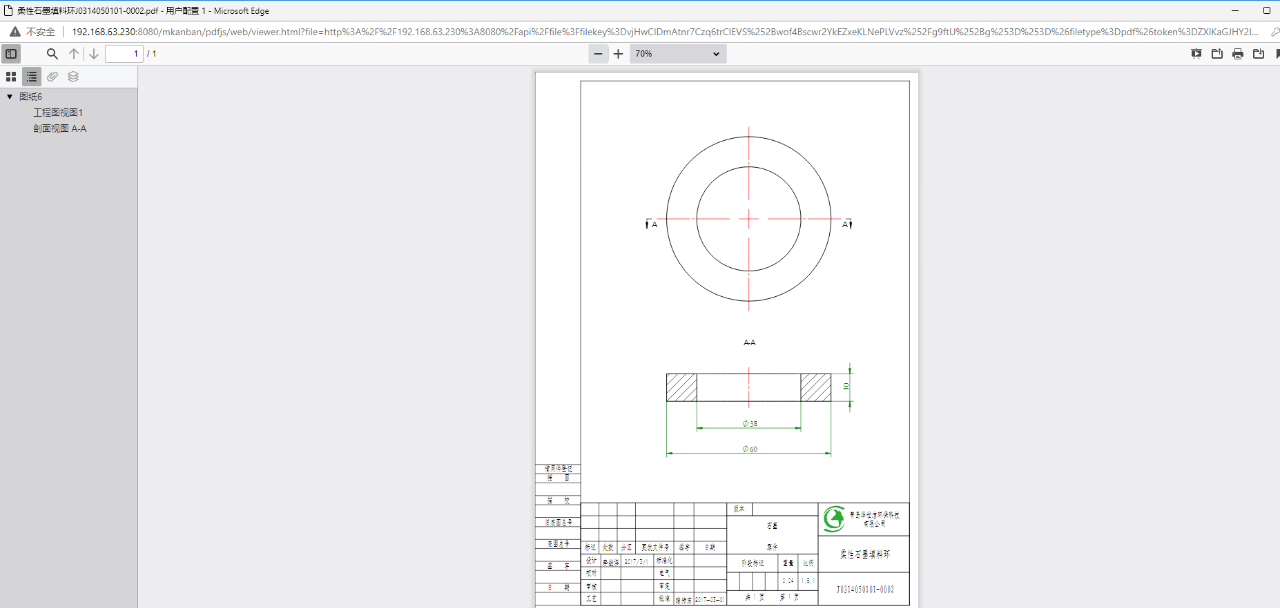Click the open file icon

pyautogui.click(x=1217, y=54)
